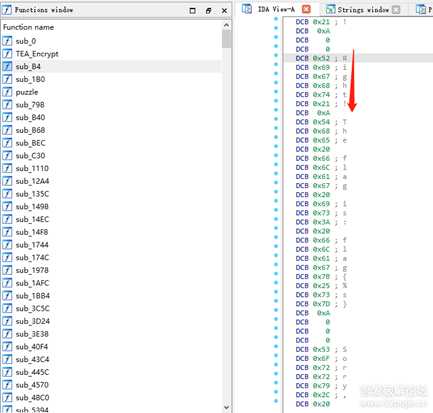Click the Function name column header
This screenshot has height=413, width=433.
point(28,27)
